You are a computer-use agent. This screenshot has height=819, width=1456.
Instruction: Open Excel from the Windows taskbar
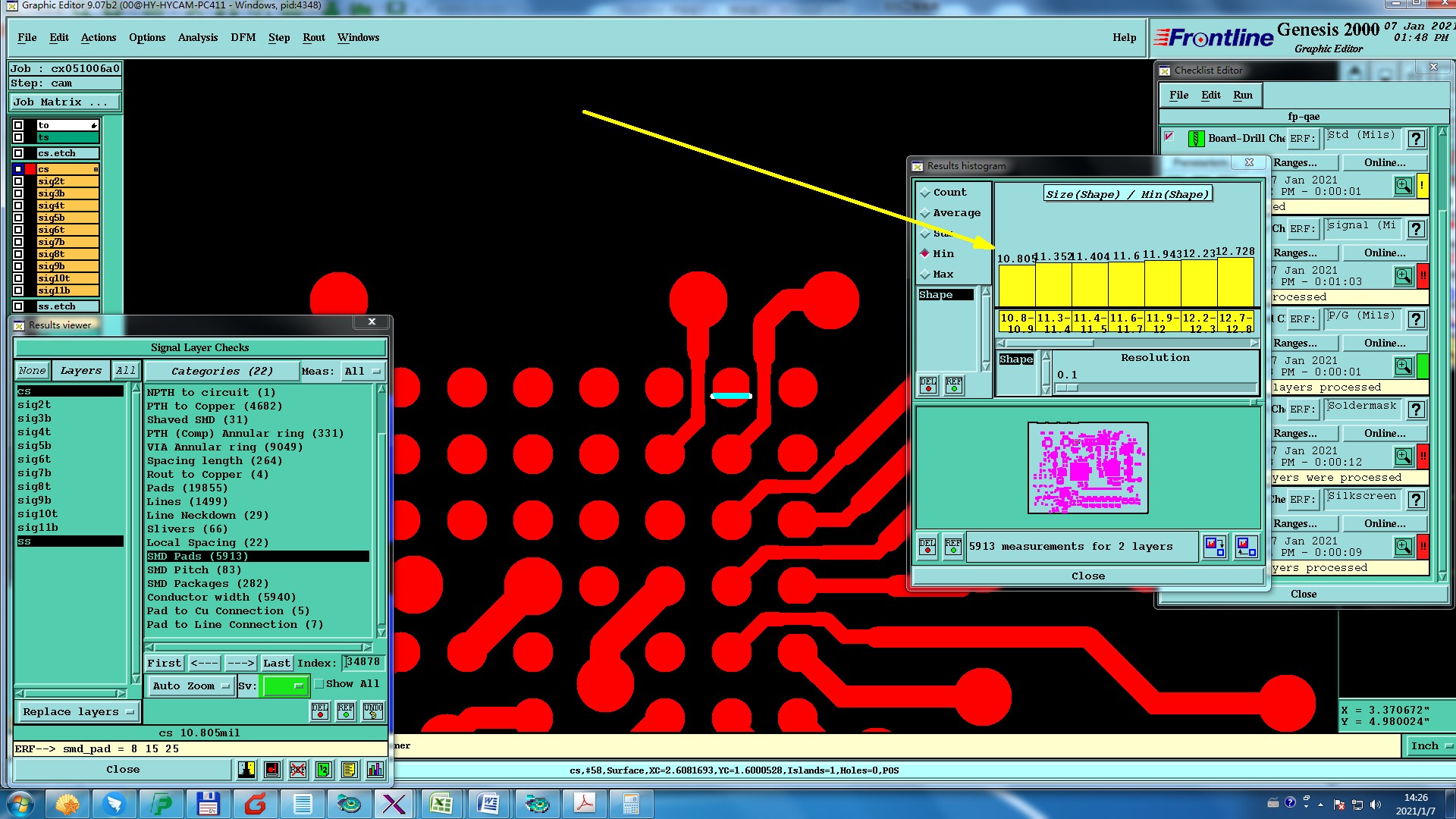coord(441,803)
